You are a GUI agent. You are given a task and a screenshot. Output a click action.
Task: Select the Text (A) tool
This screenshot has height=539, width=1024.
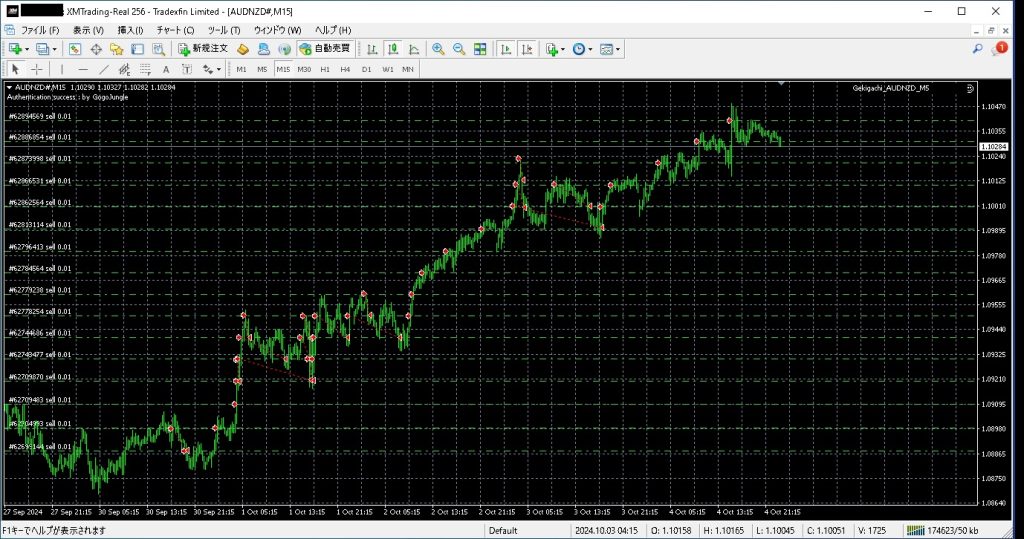[165, 69]
